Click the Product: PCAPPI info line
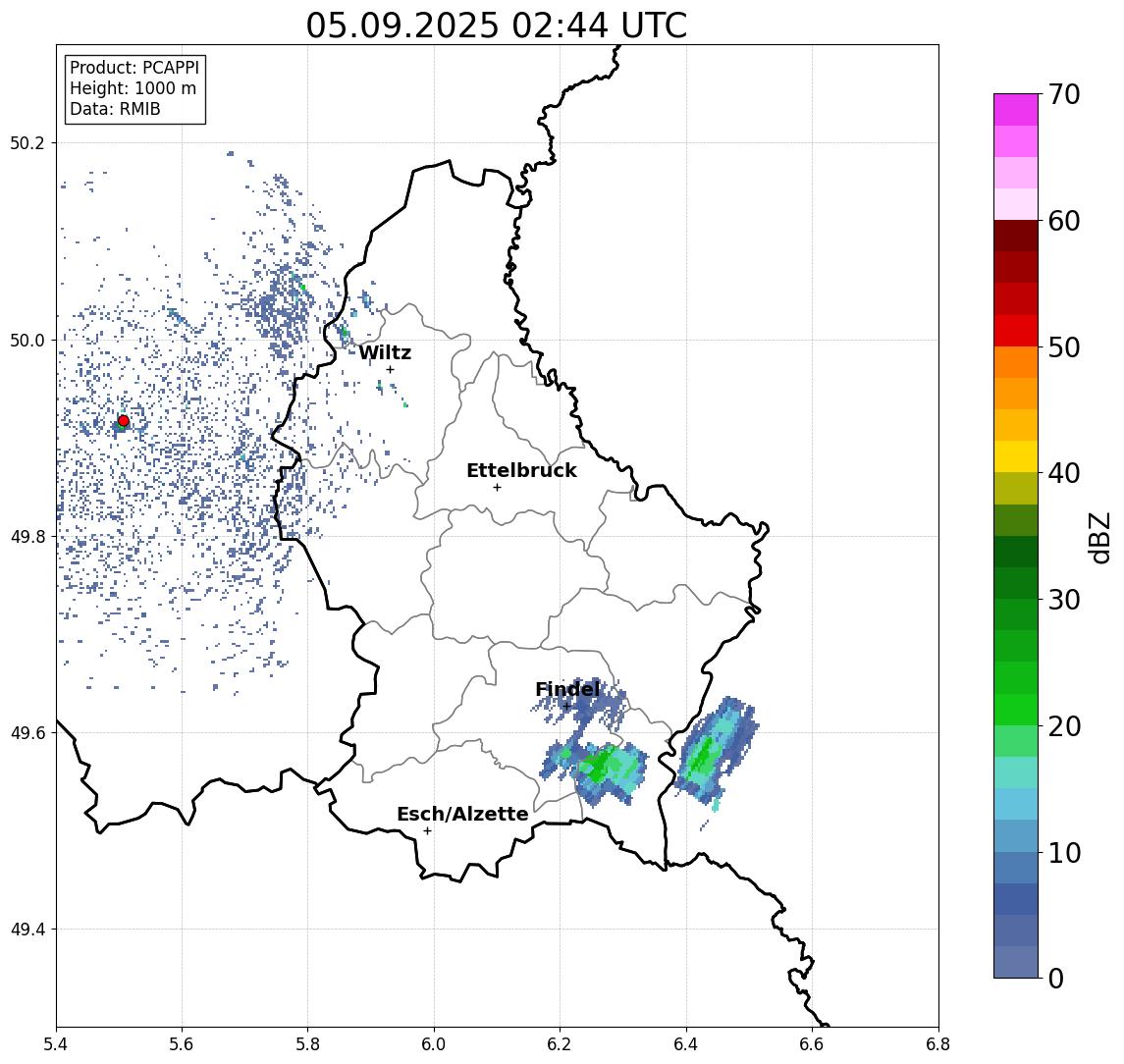The image size is (1124, 1064). (134, 68)
